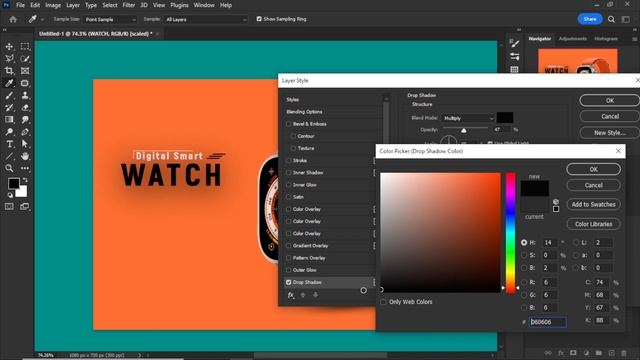Select the Lasso tool

point(9,59)
